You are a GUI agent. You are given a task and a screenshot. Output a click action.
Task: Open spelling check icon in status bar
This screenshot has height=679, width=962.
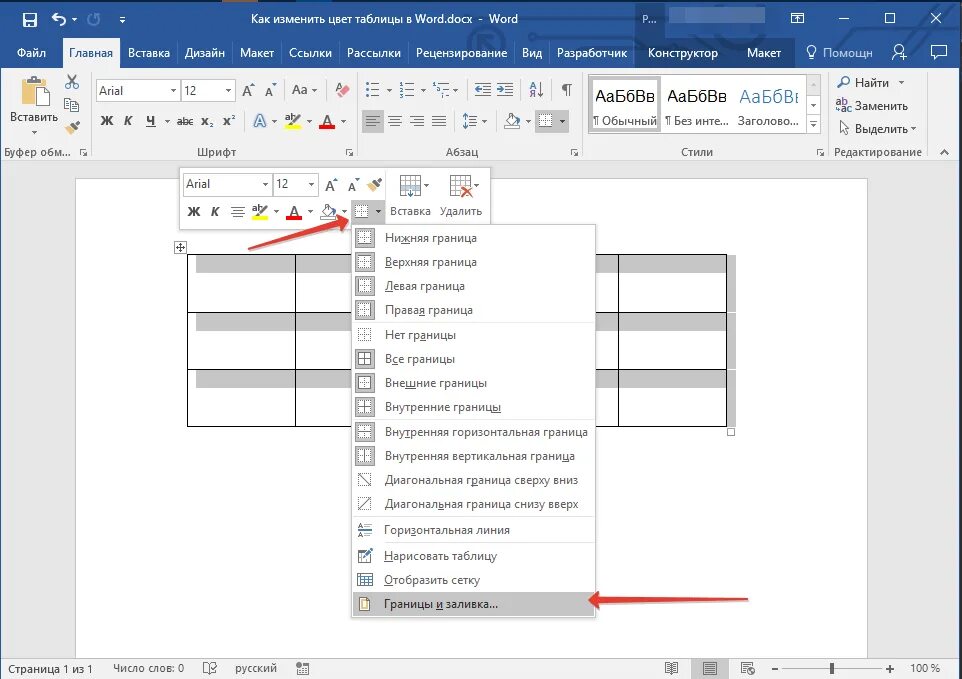(x=210, y=668)
